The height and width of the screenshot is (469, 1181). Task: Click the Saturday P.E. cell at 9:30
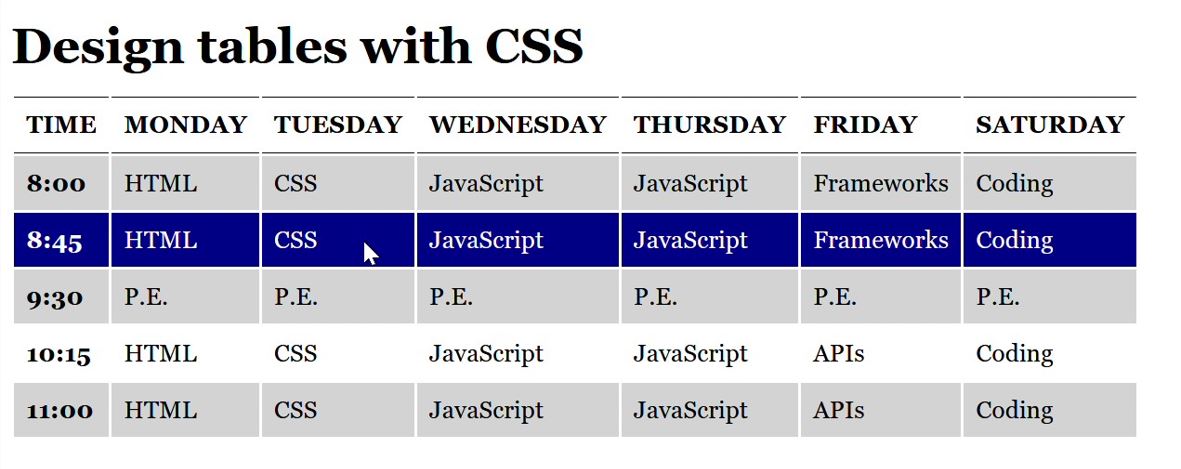[997, 298]
